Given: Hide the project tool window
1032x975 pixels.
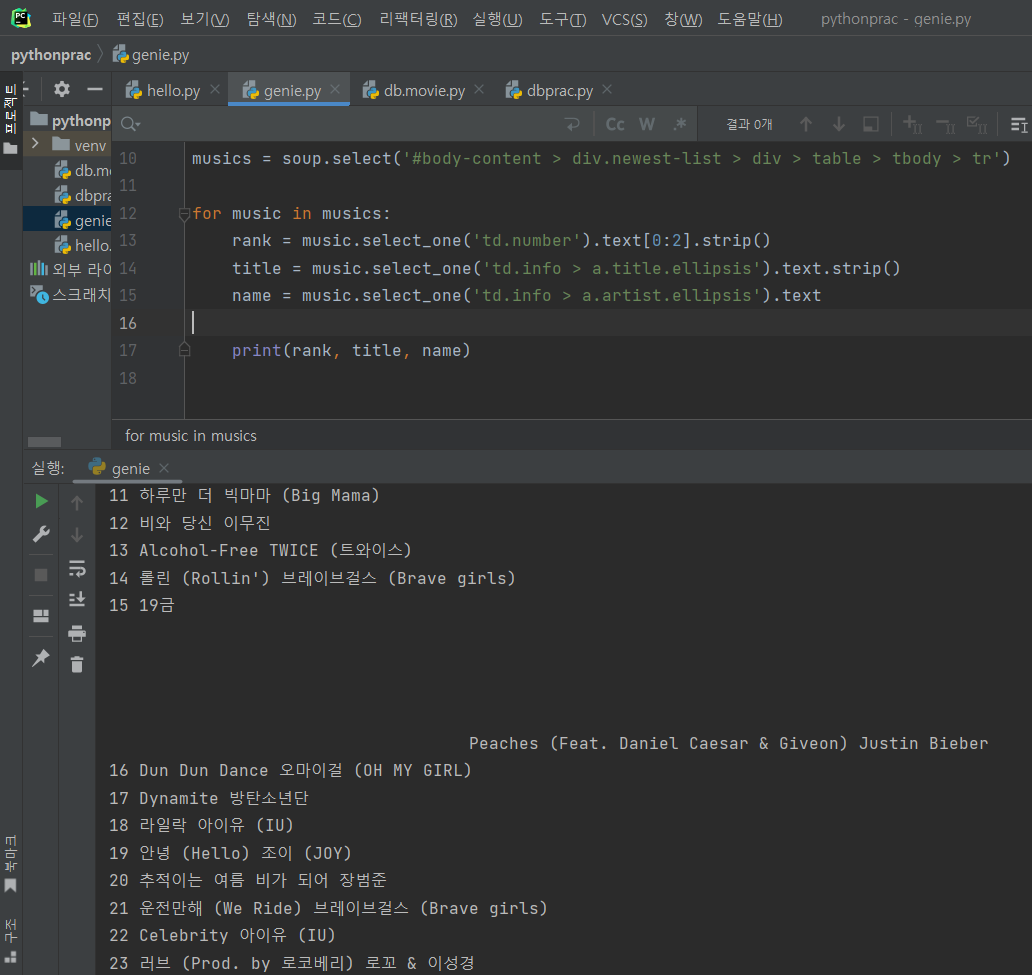Looking at the screenshot, I should [95, 89].
